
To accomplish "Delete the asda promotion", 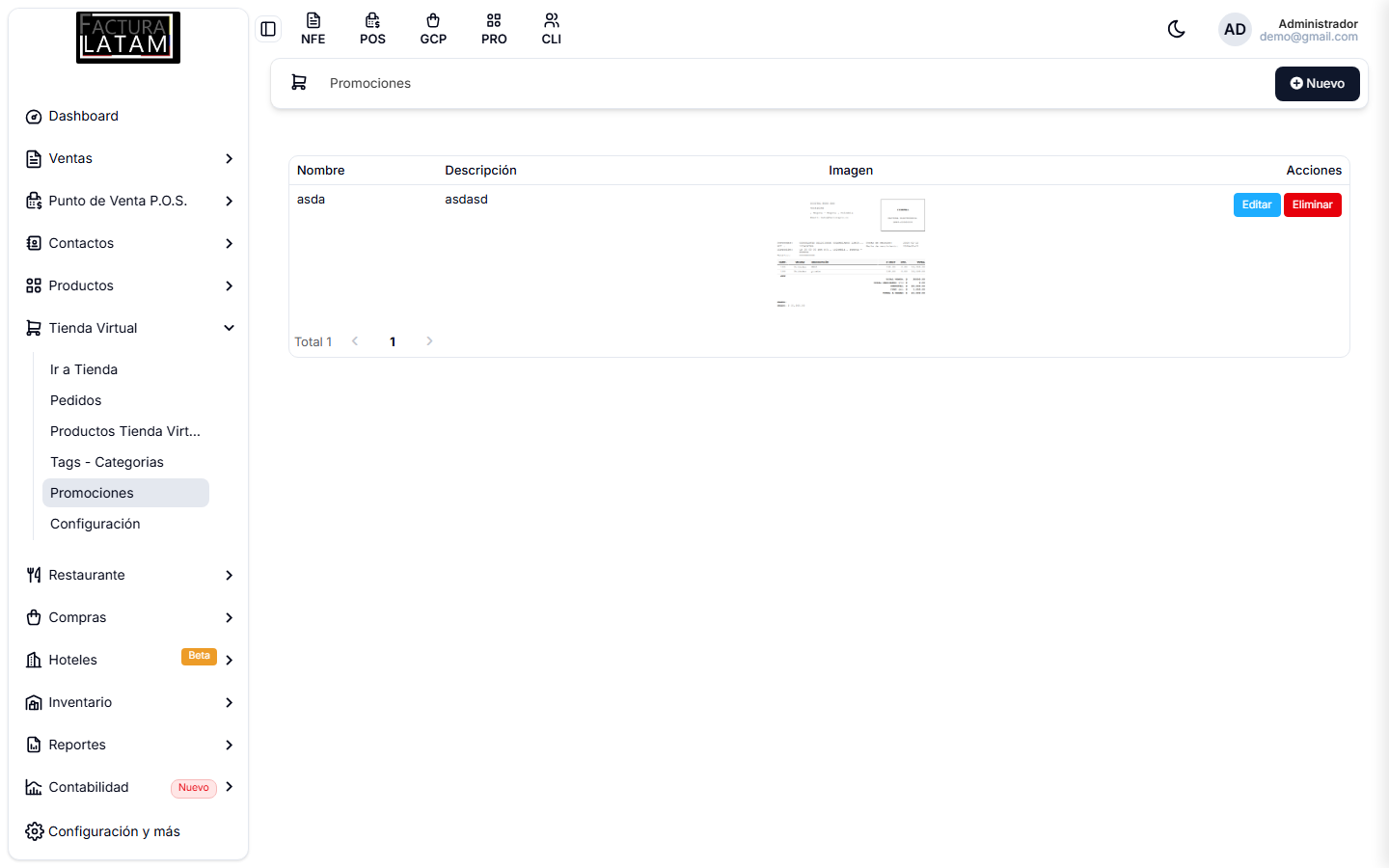I will [1312, 204].
